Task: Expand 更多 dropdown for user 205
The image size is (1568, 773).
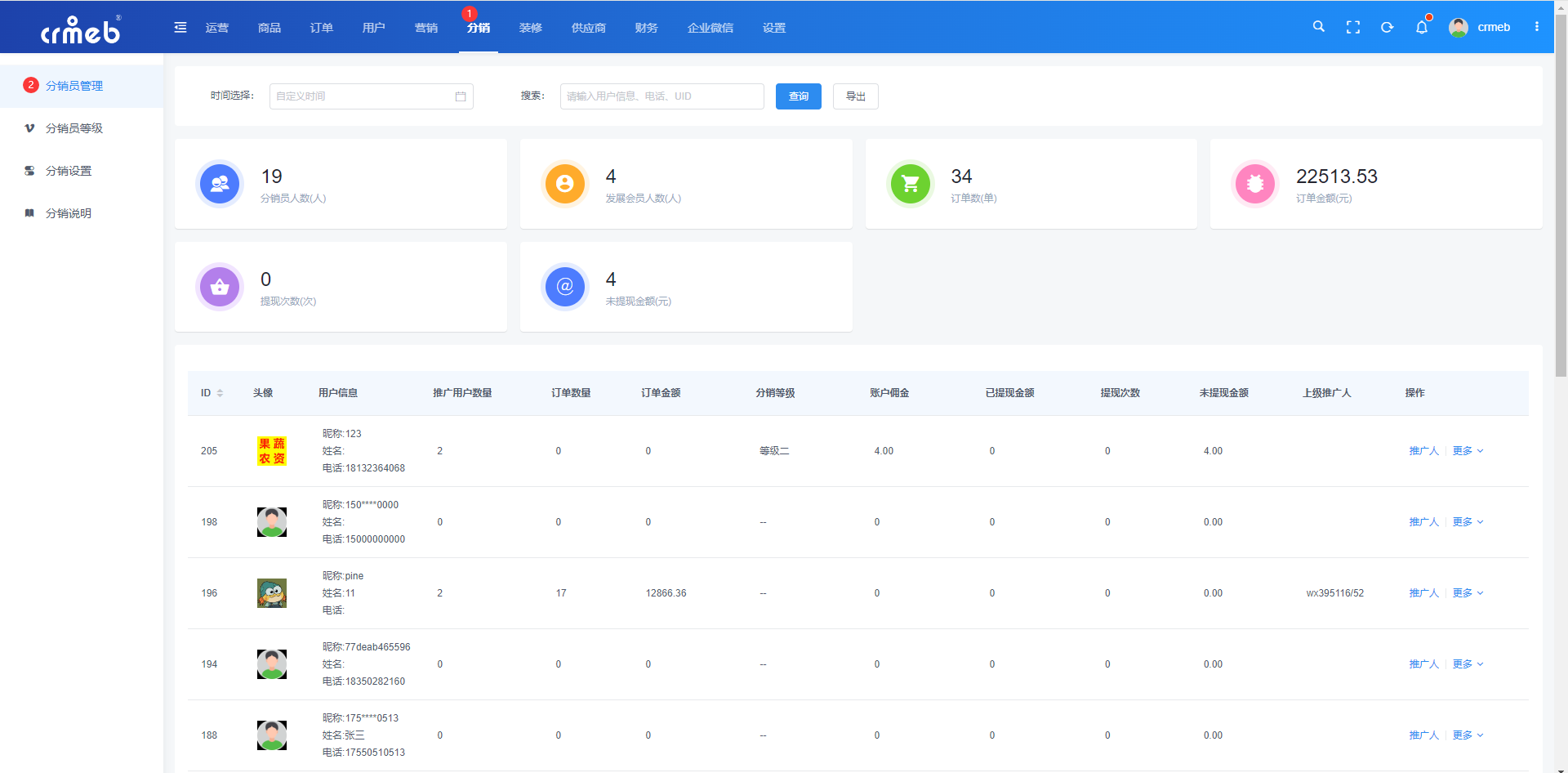Action: (x=1468, y=451)
